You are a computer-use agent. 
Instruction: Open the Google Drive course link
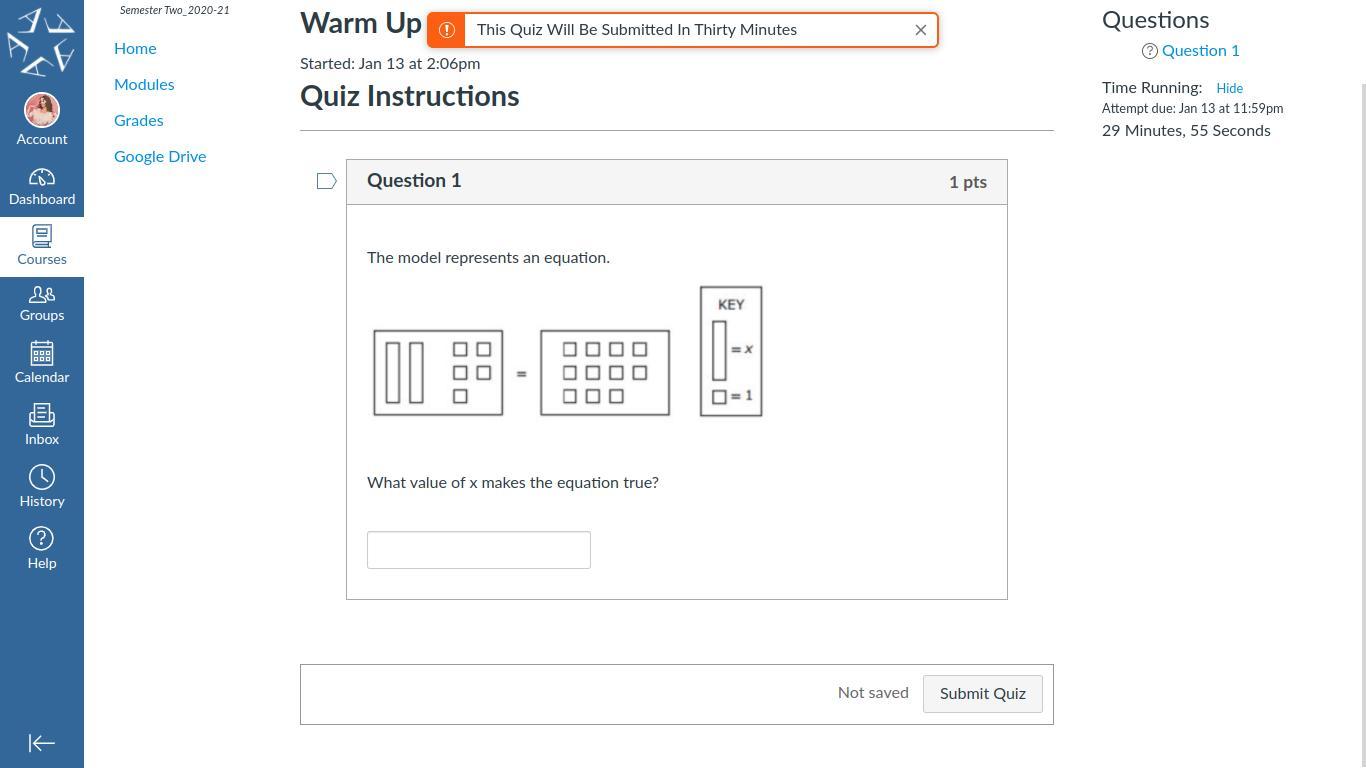(160, 156)
